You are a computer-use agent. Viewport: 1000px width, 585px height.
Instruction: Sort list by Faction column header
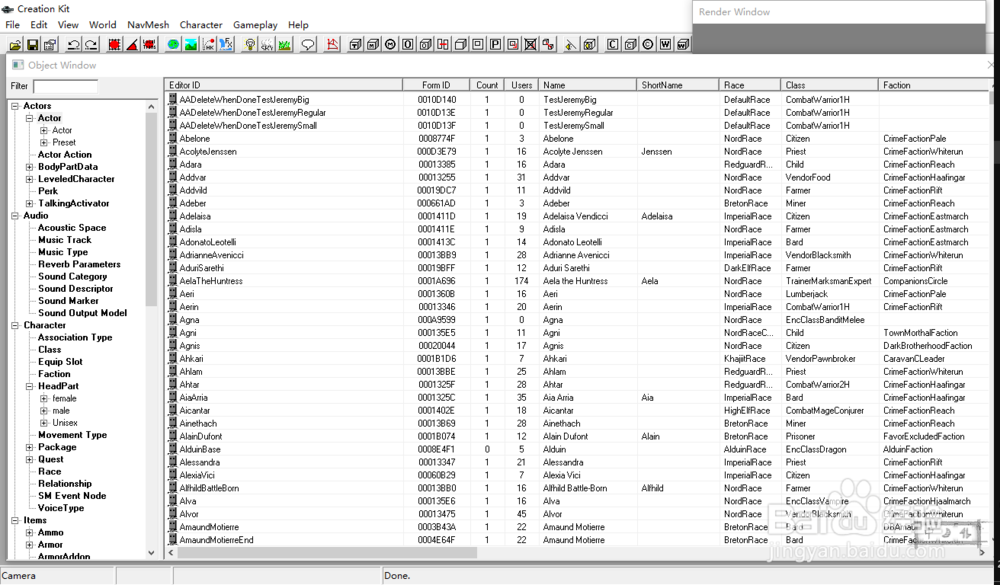934,85
